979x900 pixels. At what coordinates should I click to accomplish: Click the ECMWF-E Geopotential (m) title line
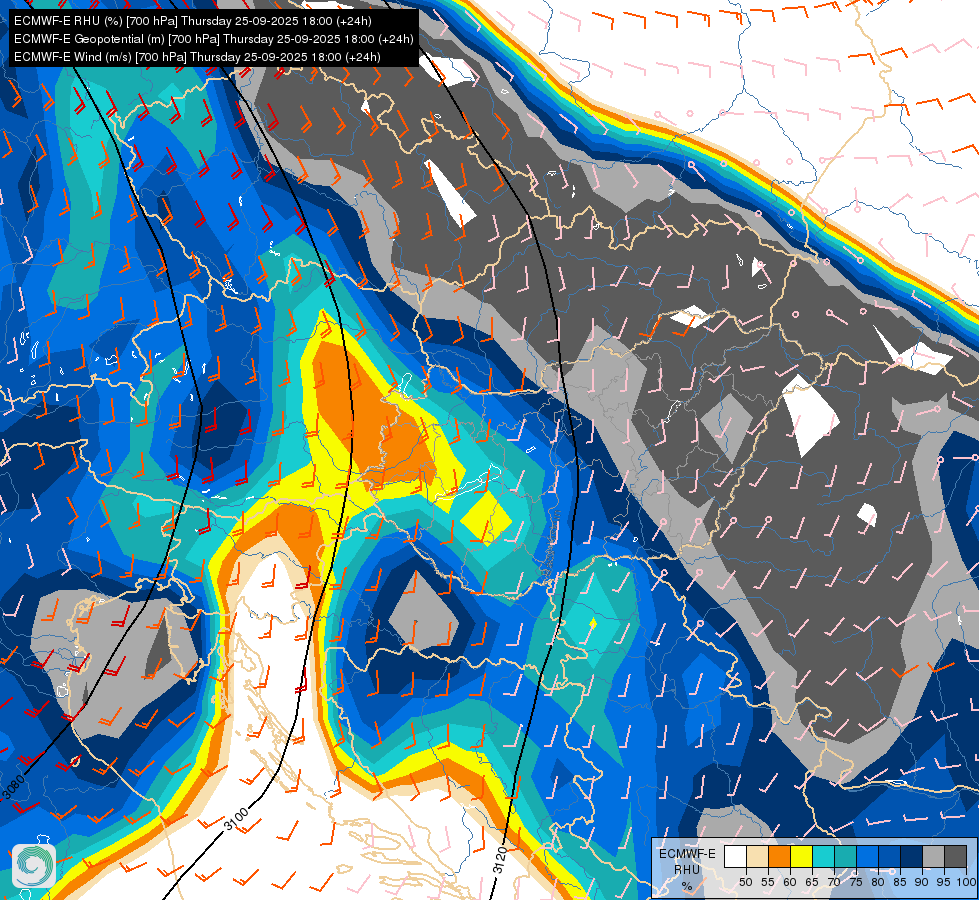[x=214, y=39]
